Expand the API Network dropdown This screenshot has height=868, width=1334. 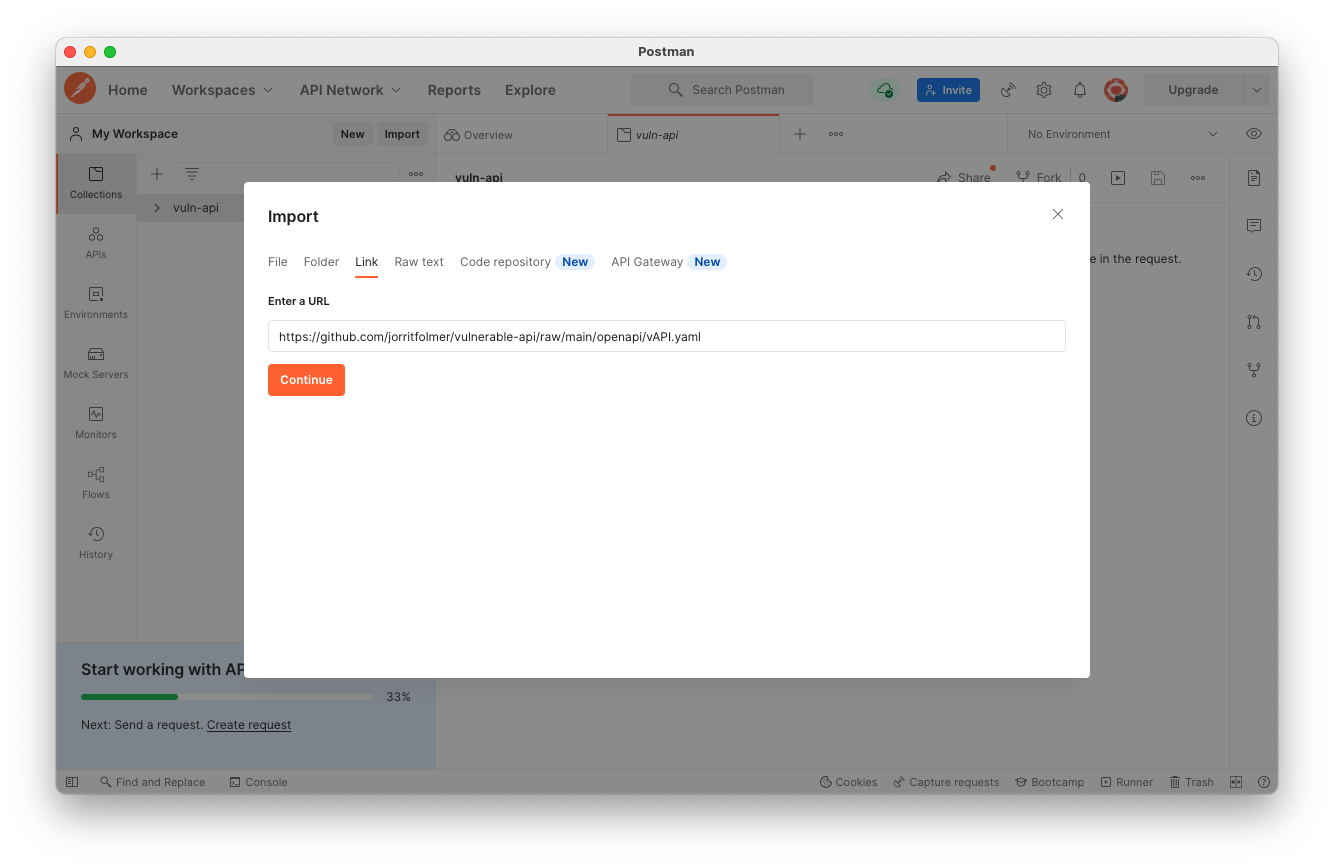click(350, 90)
